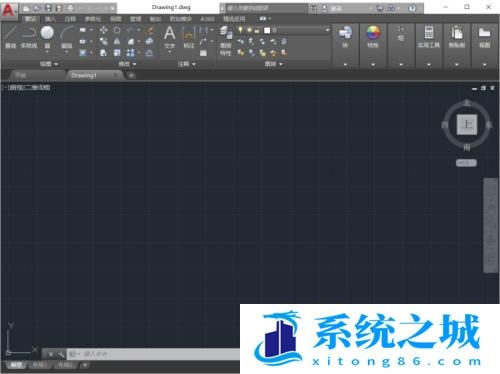Image resolution: width=500 pixels, height=374 pixels.
Task: Click the ViewCube Top (上) face
Action: click(x=467, y=125)
